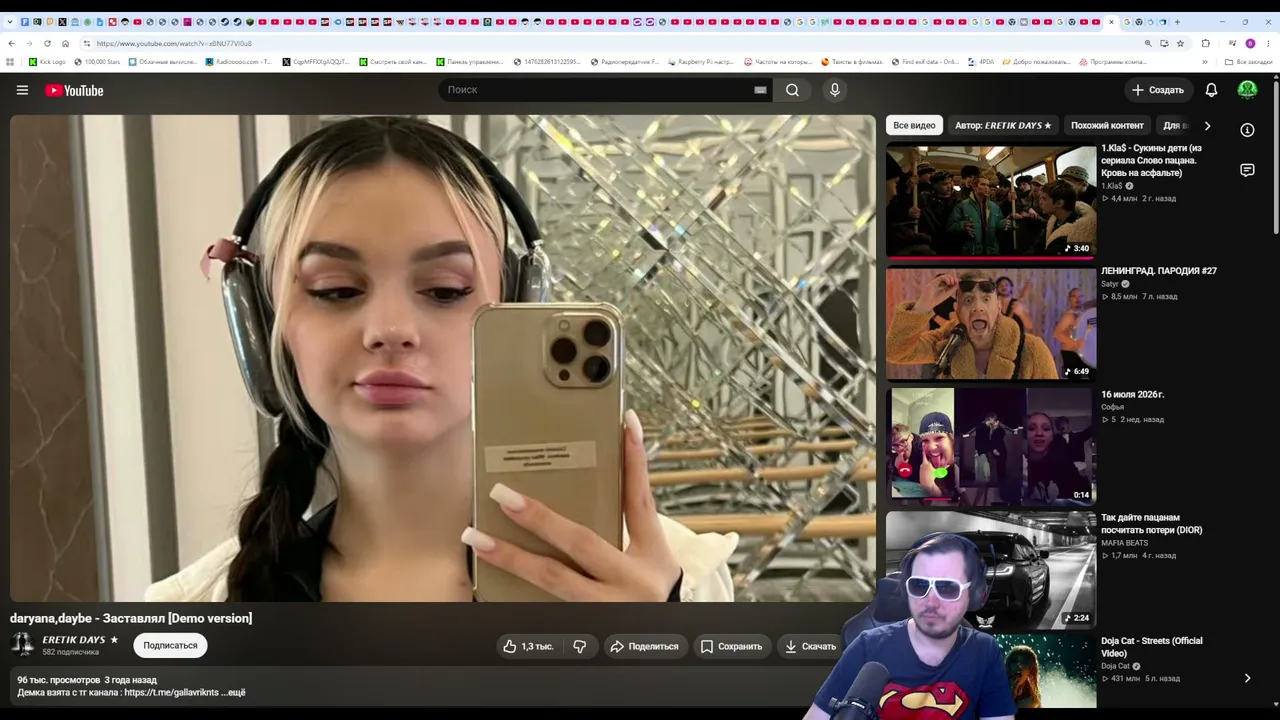Image resolution: width=1280 pixels, height=720 pixels.
Task: Dislike the video with thumbs down
Action: click(580, 646)
